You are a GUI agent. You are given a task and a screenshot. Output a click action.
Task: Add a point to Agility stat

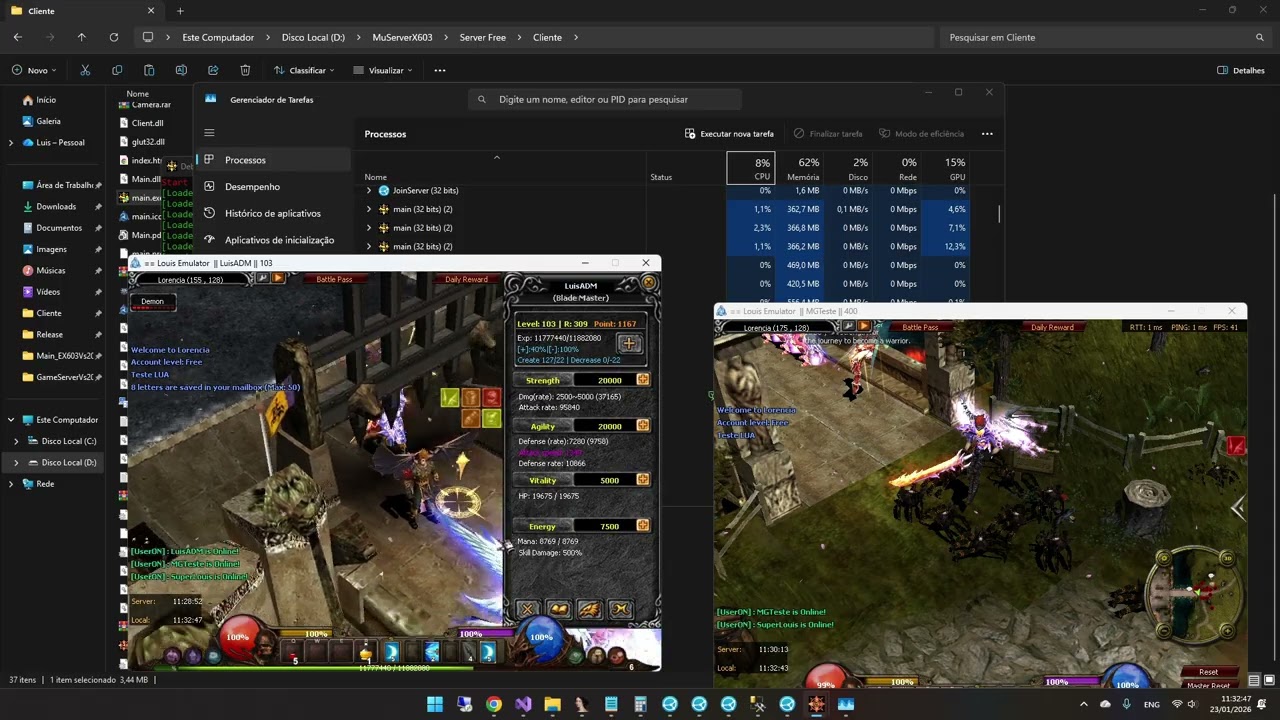tap(642, 426)
